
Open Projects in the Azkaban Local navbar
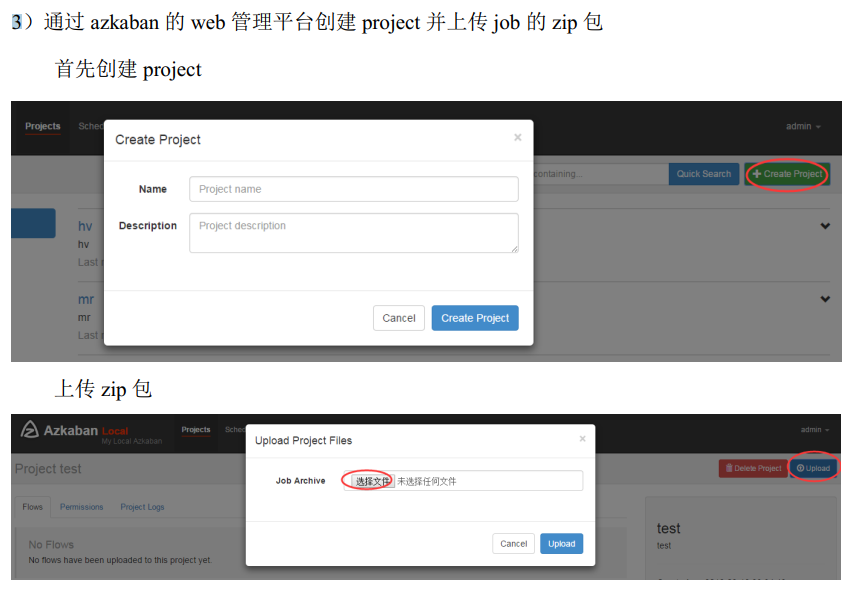[x=196, y=429]
